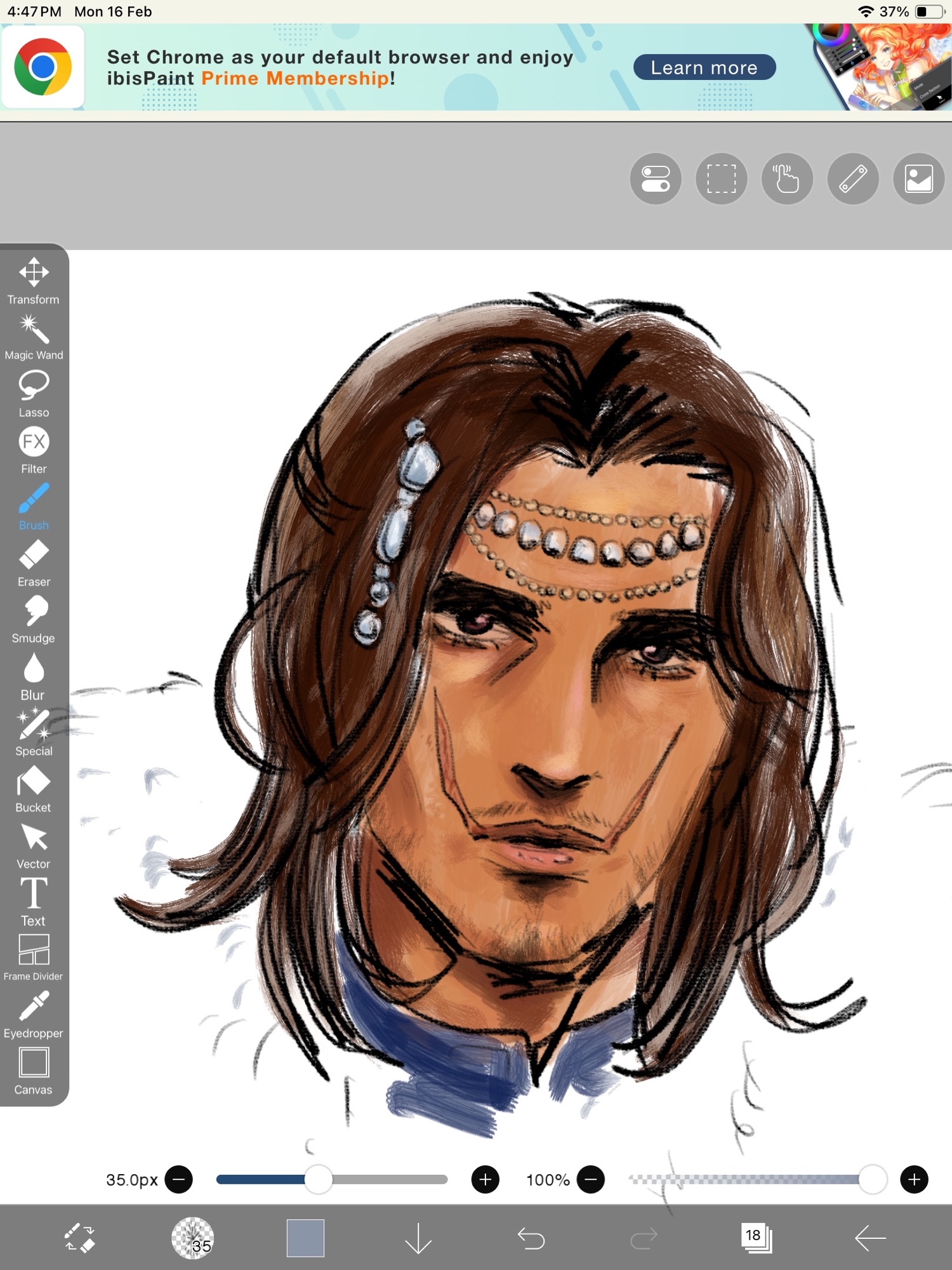Open the ruler tool menu
The image size is (952, 1270).
point(853,178)
